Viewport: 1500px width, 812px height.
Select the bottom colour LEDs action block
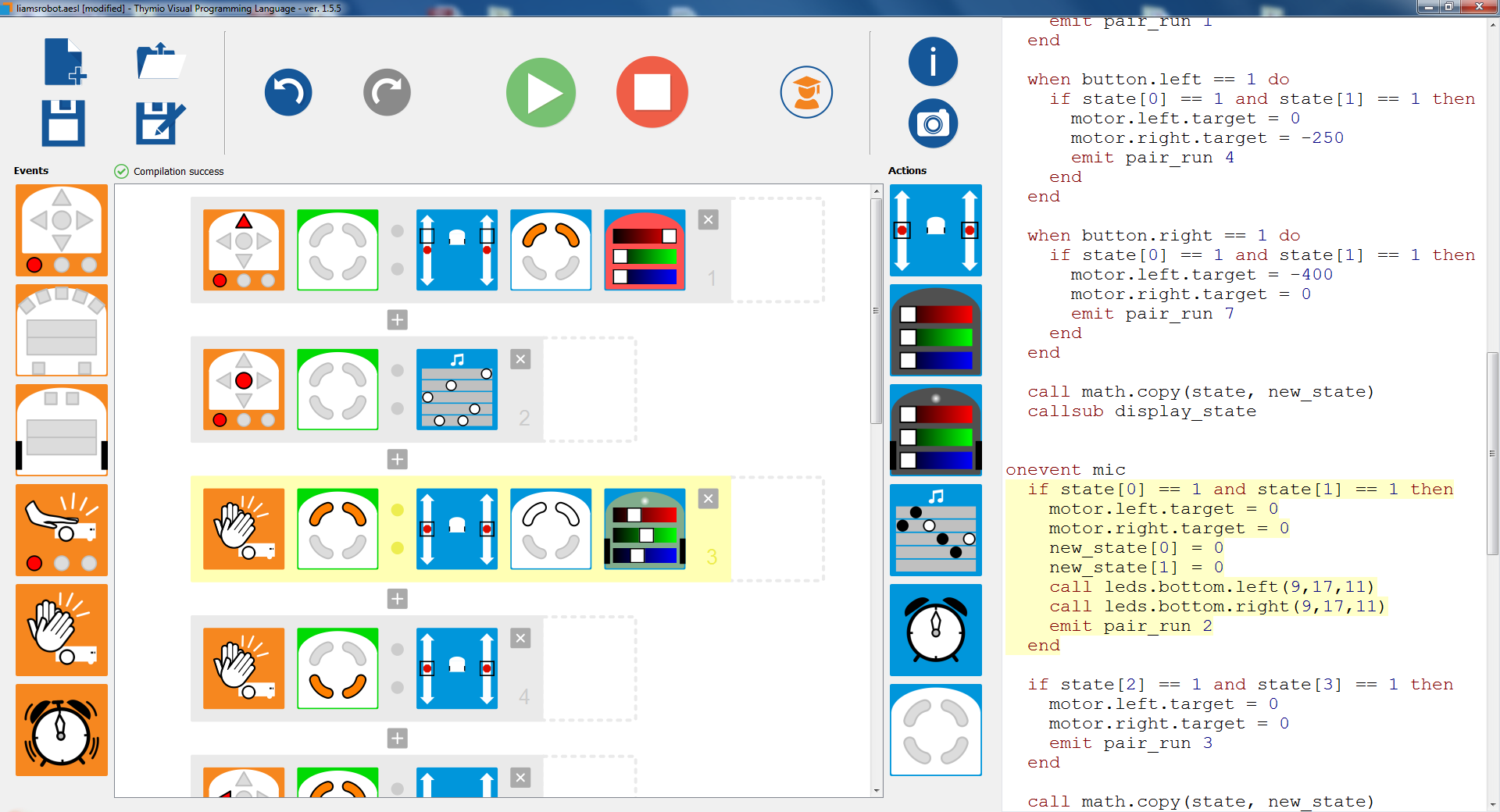[x=936, y=430]
